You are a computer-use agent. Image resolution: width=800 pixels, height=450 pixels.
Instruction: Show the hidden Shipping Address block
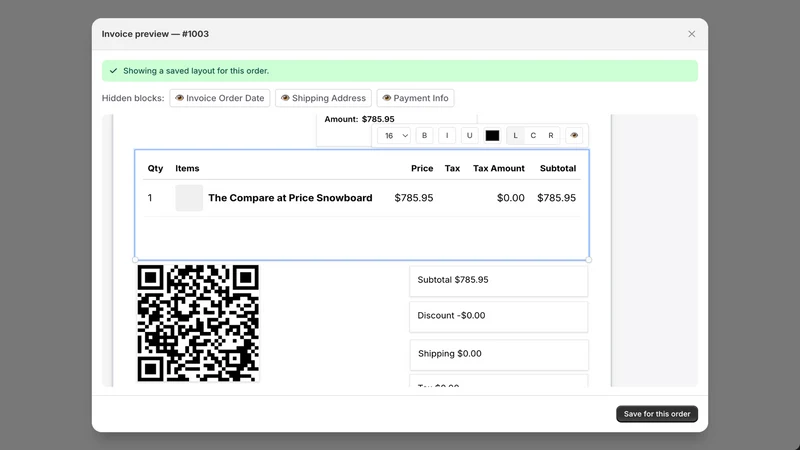click(x=323, y=98)
